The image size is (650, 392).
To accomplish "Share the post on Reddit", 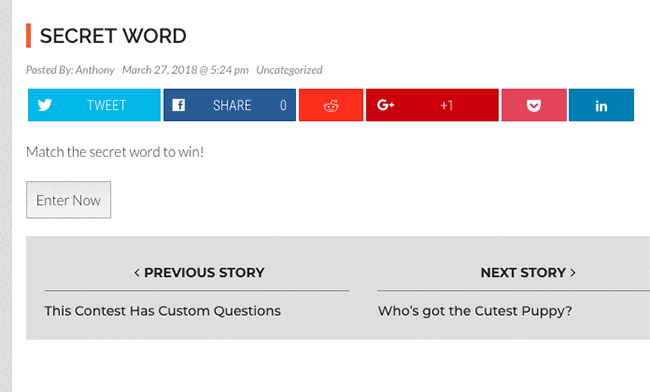I will pos(331,105).
